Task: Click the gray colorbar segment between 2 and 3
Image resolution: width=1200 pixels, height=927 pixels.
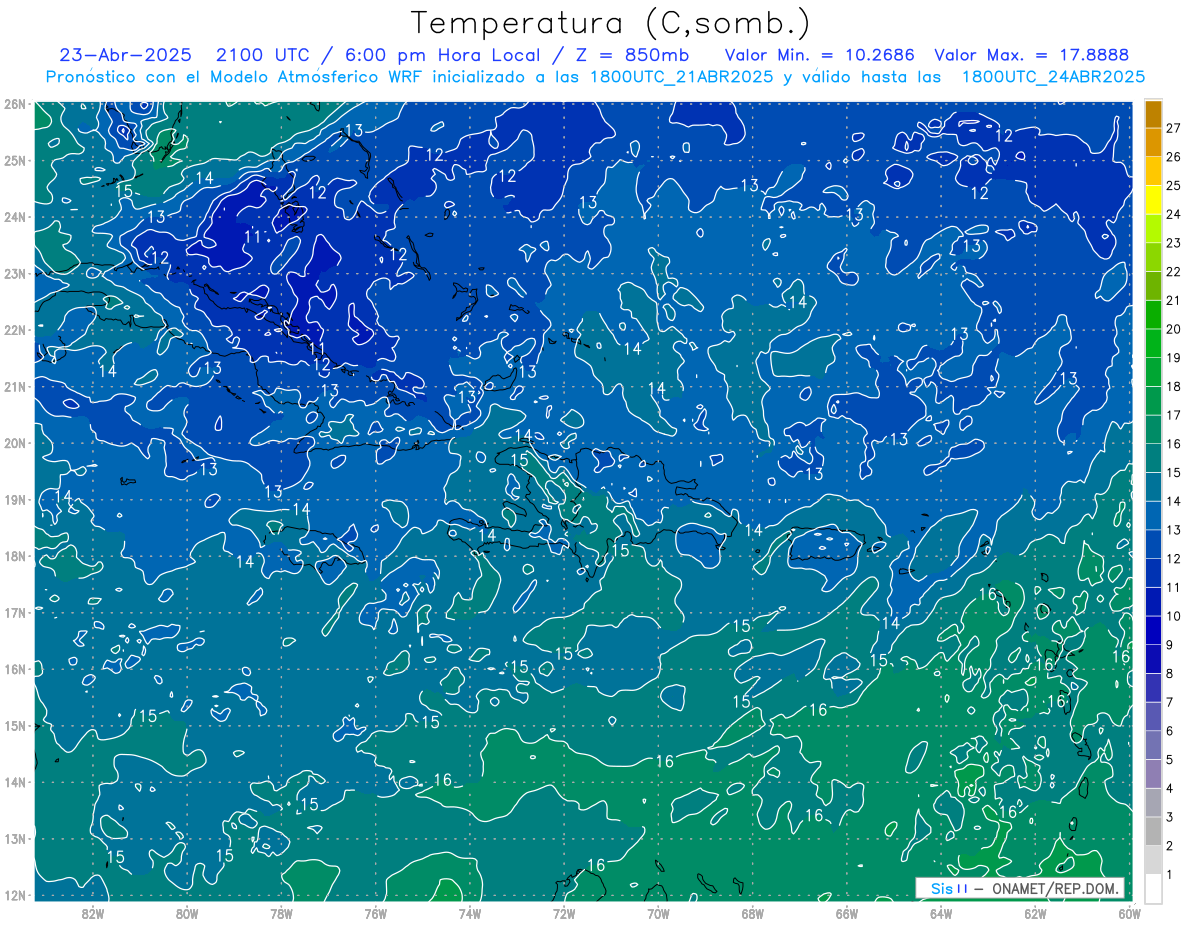Action: [x=1153, y=831]
